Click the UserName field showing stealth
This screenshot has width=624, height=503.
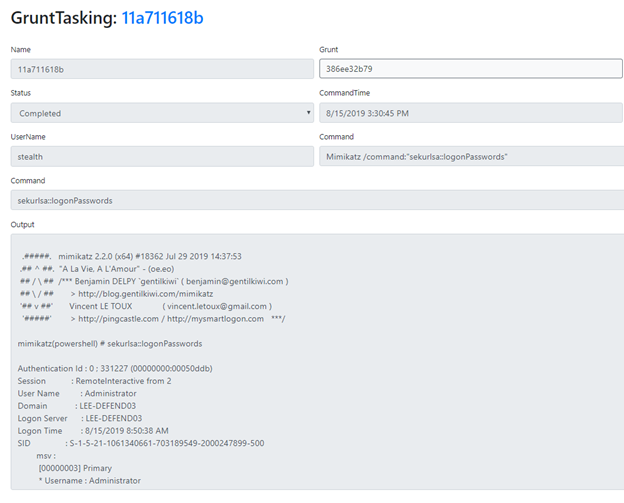coord(162,156)
